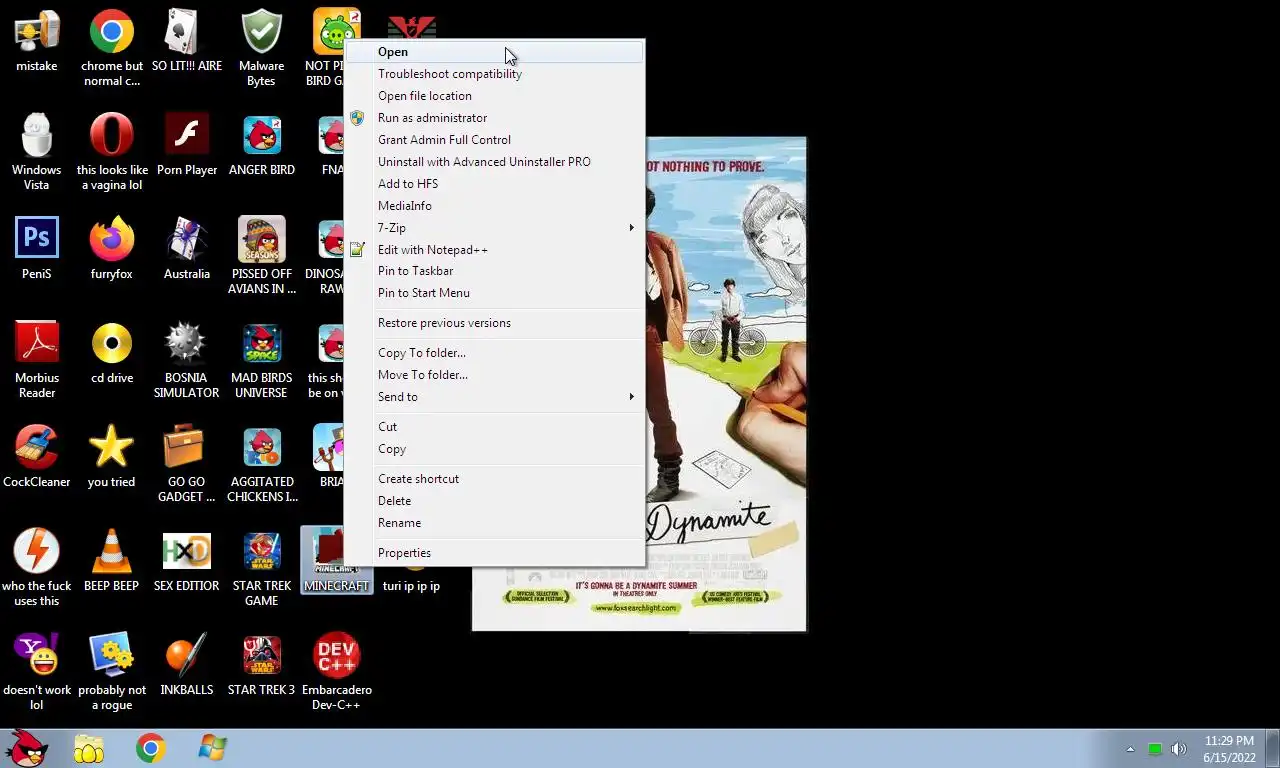Expand the 7-Zip submenu
1280x768 pixels.
click(x=494, y=228)
